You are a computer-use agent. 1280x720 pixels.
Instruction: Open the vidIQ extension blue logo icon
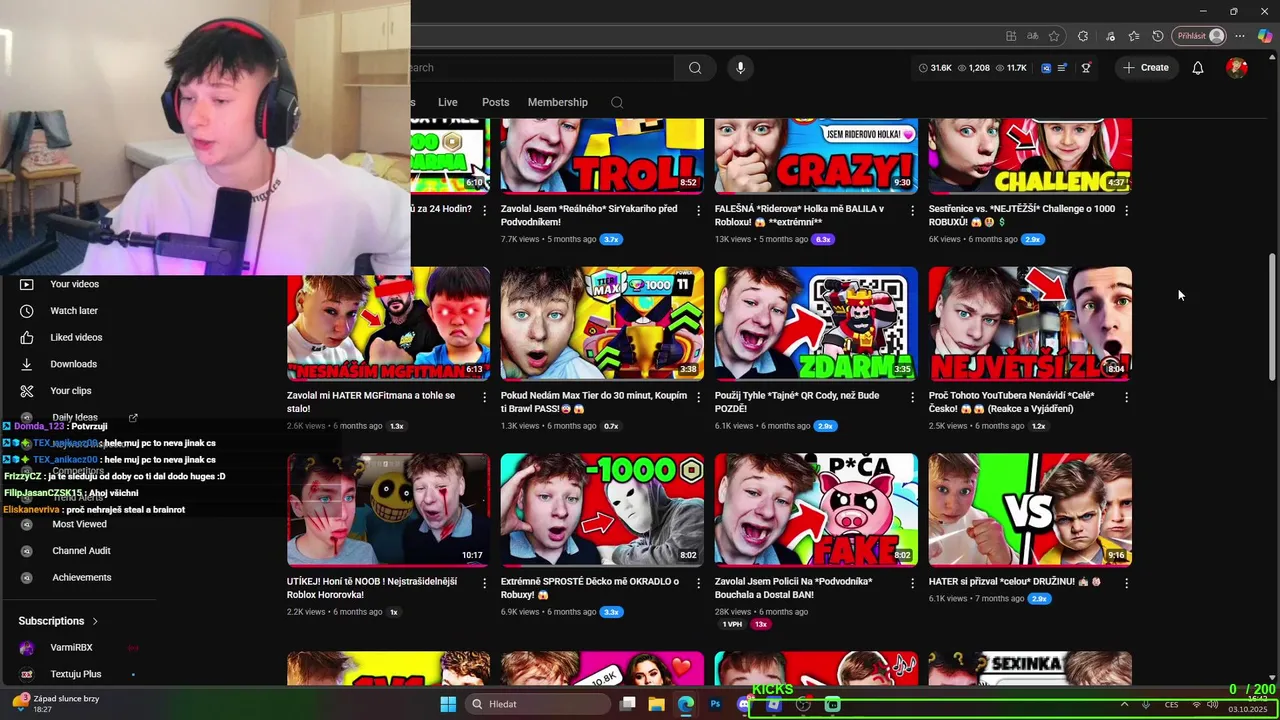click(1046, 68)
